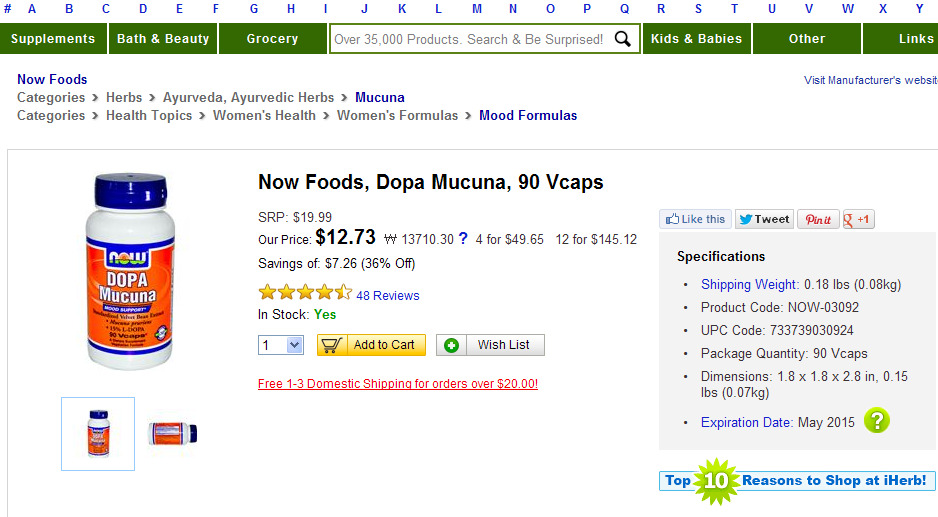Click the search magnifier icon

click(623, 39)
